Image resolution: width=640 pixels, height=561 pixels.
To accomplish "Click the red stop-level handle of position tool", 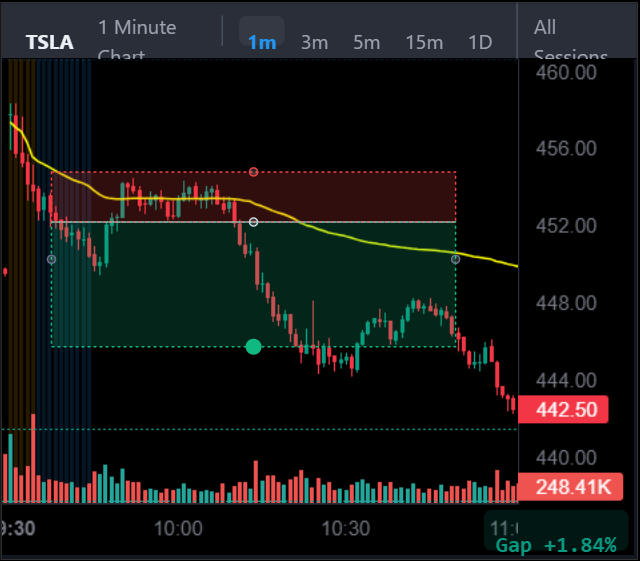I will pos(253,171).
